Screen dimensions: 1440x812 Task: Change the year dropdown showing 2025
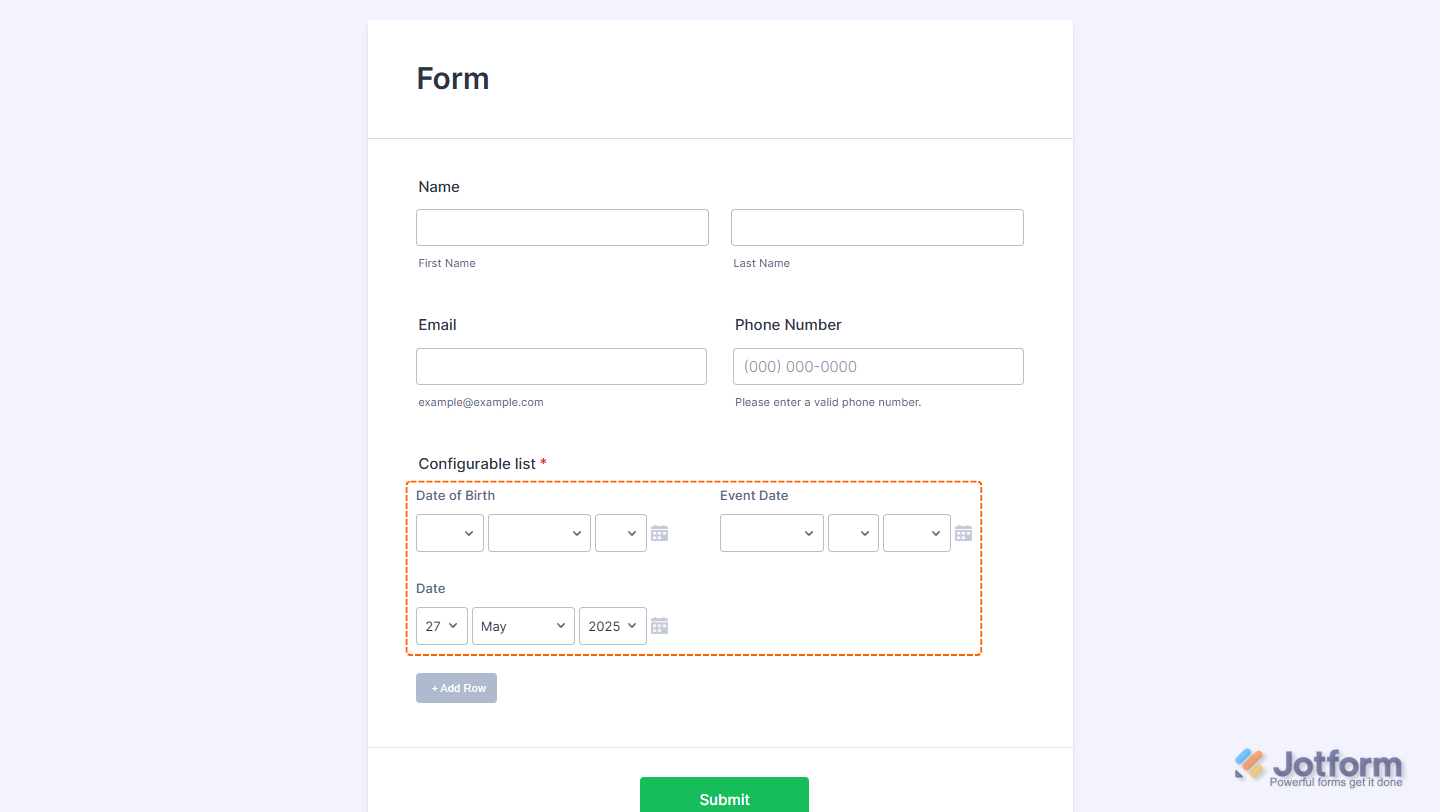tap(612, 626)
